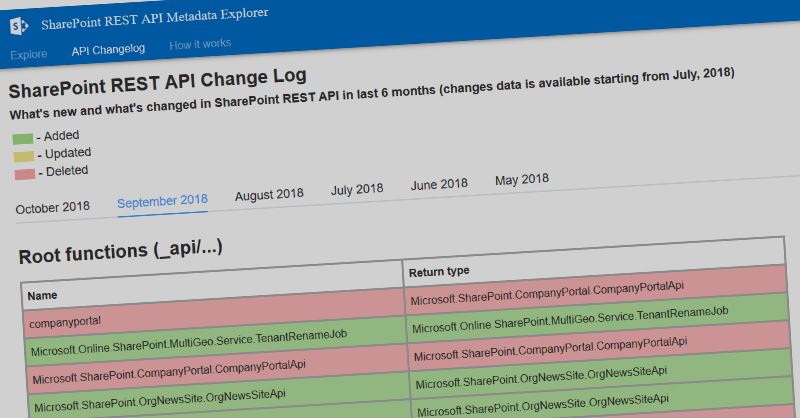This screenshot has height=418, width=800.
Task: Select the September 2018 tab
Action: point(162,200)
